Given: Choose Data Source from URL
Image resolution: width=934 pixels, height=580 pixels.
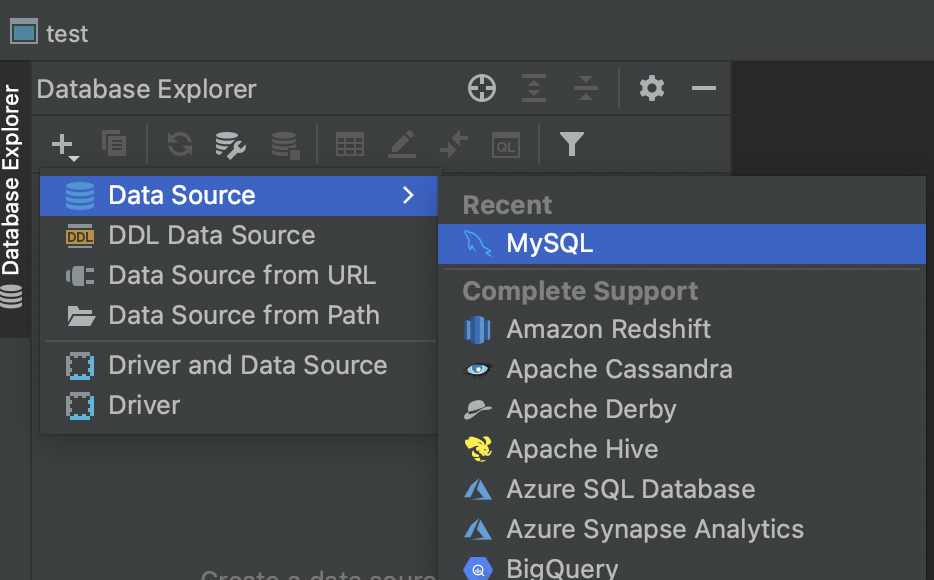Looking at the screenshot, I should pyautogui.click(x=238, y=276).
